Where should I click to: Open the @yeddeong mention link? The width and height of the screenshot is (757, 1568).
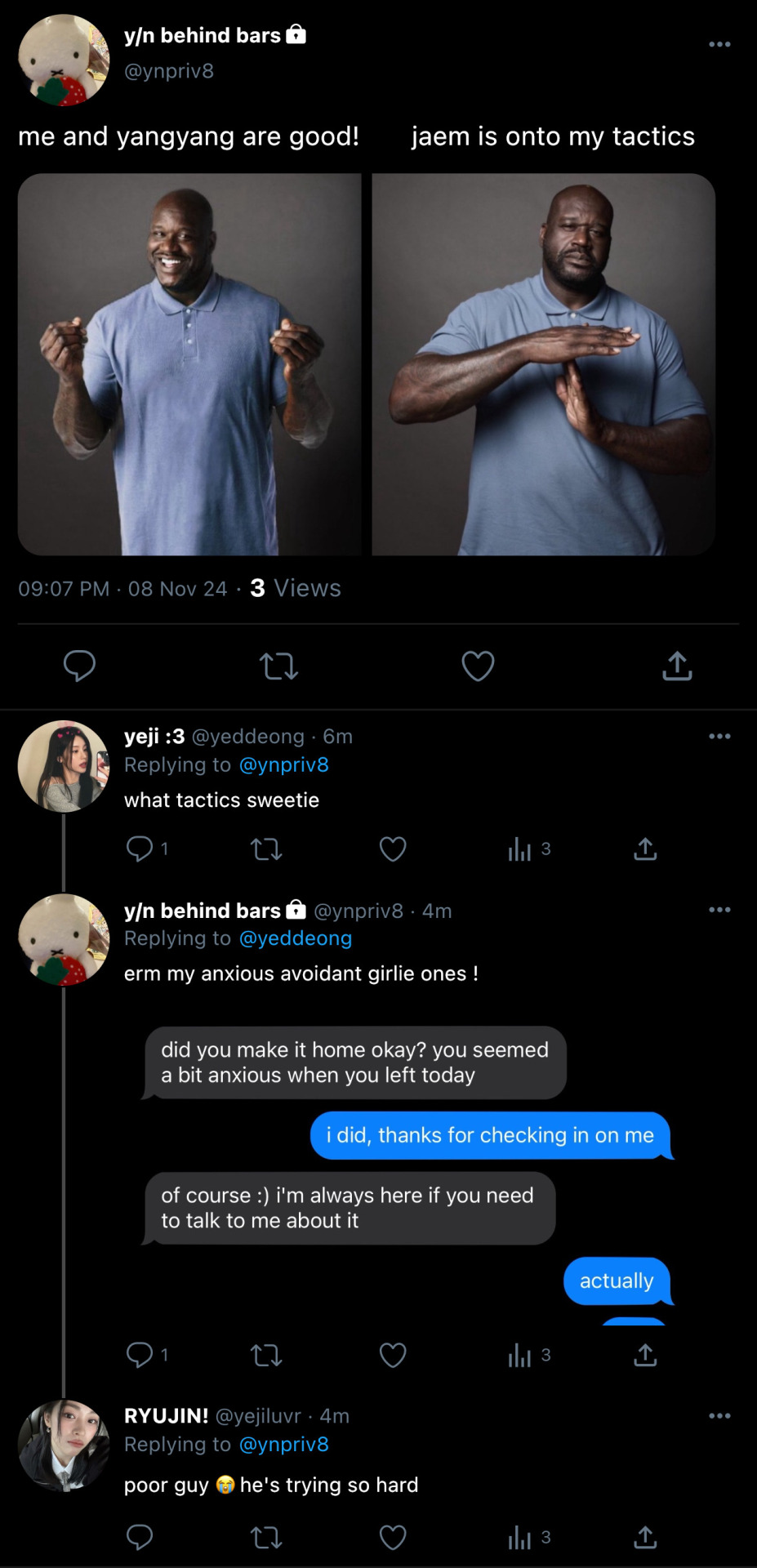295,938
